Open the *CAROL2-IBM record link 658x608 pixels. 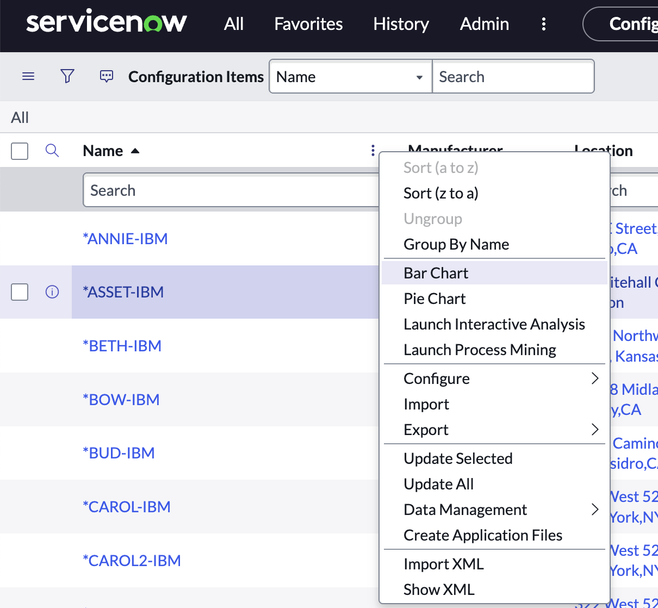click(132, 560)
